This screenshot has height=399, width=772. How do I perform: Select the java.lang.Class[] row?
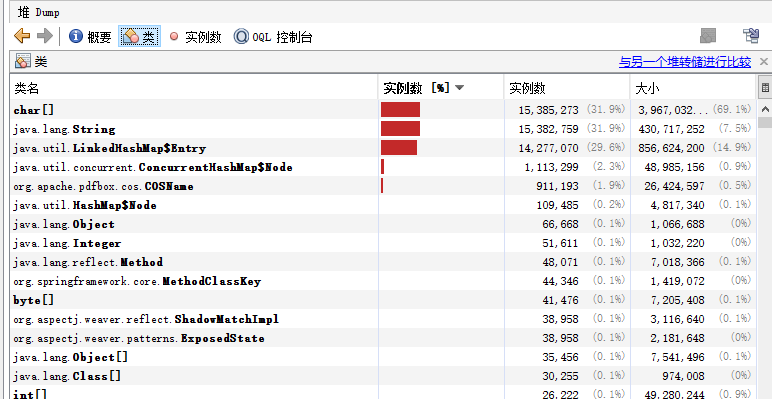coord(383,376)
